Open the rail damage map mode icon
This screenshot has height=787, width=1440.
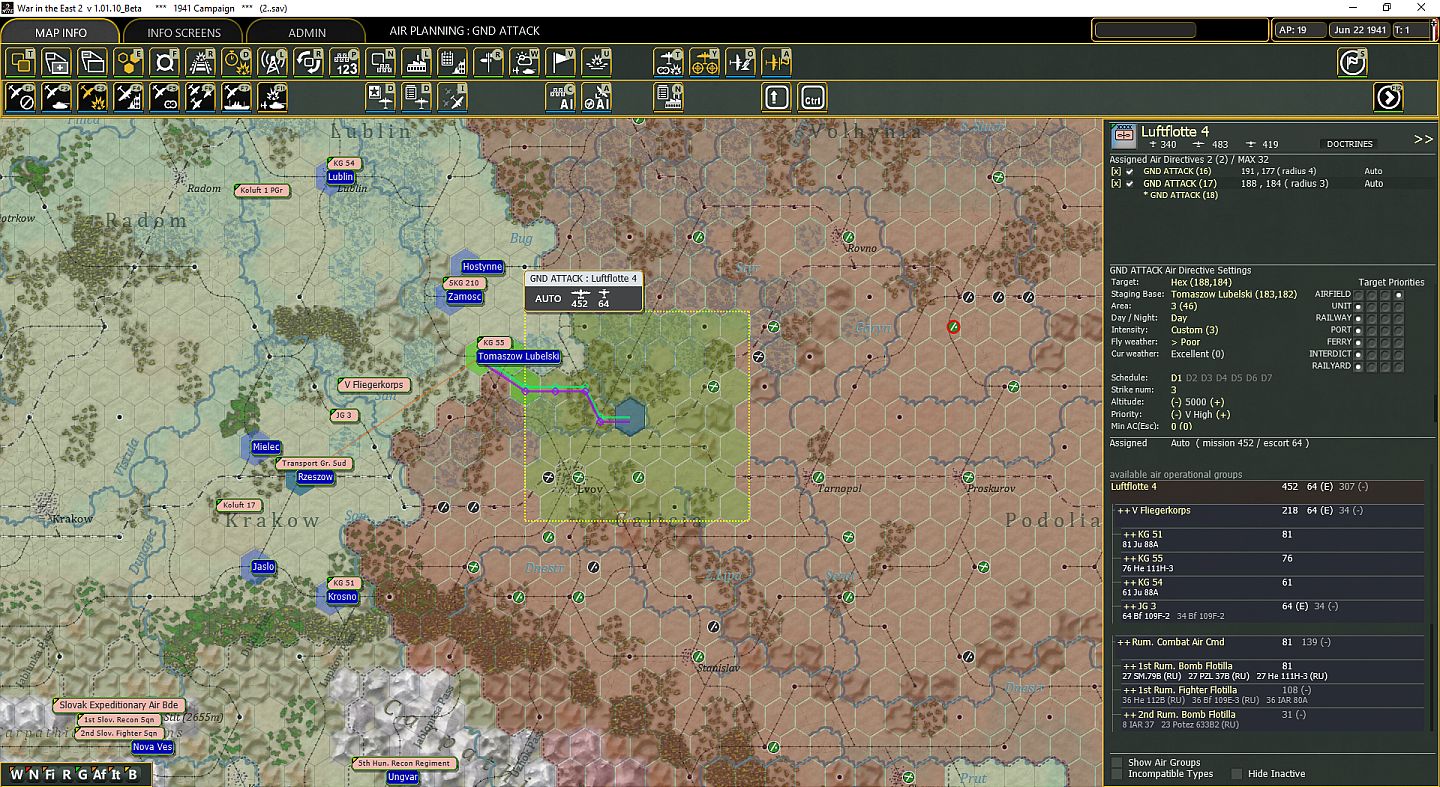point(201,62)
